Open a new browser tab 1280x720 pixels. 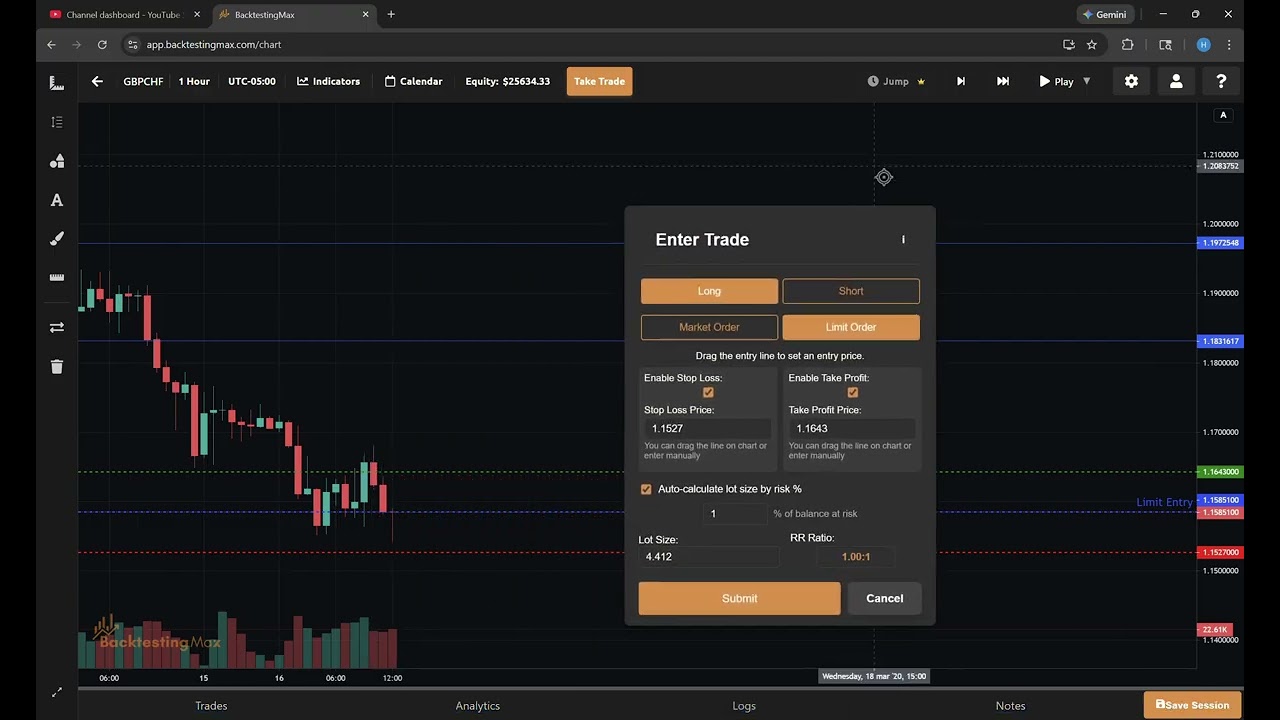point(391,14)
